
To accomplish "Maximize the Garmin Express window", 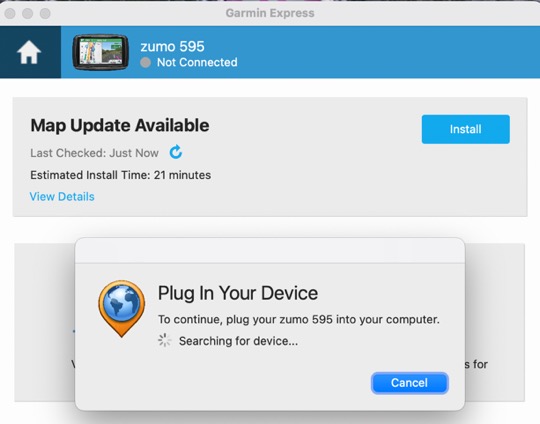I will click(45, 13).
